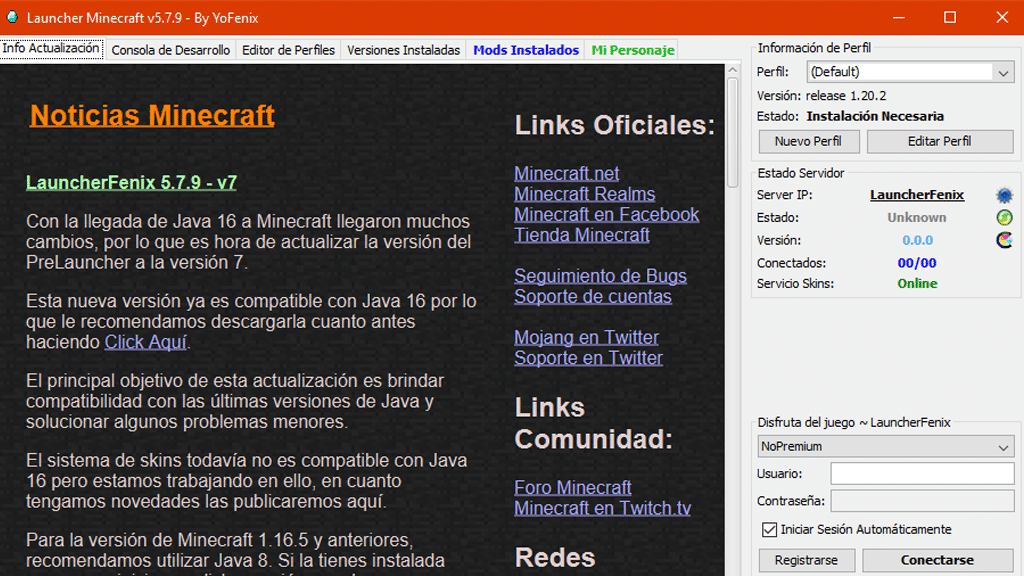Click the news panel scroll-up arrow

coord(733,69)
